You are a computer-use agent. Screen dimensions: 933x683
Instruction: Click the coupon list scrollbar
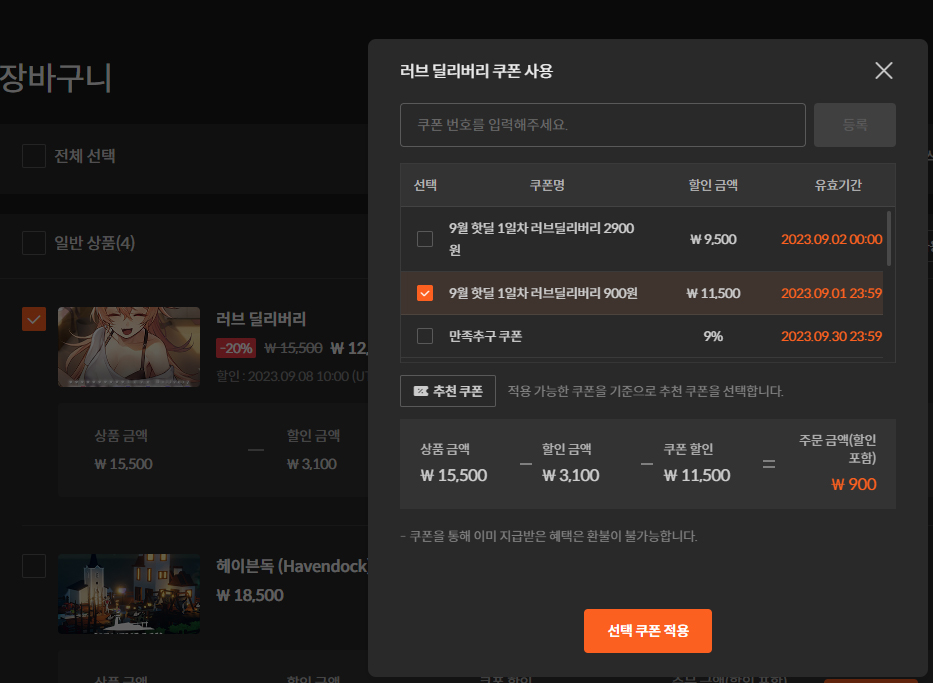[x=889, y=238]
